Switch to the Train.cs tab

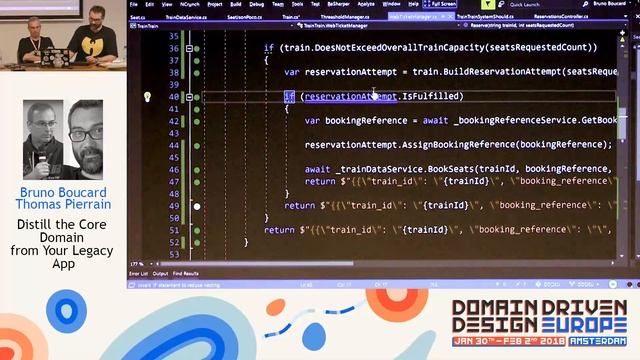291,17
